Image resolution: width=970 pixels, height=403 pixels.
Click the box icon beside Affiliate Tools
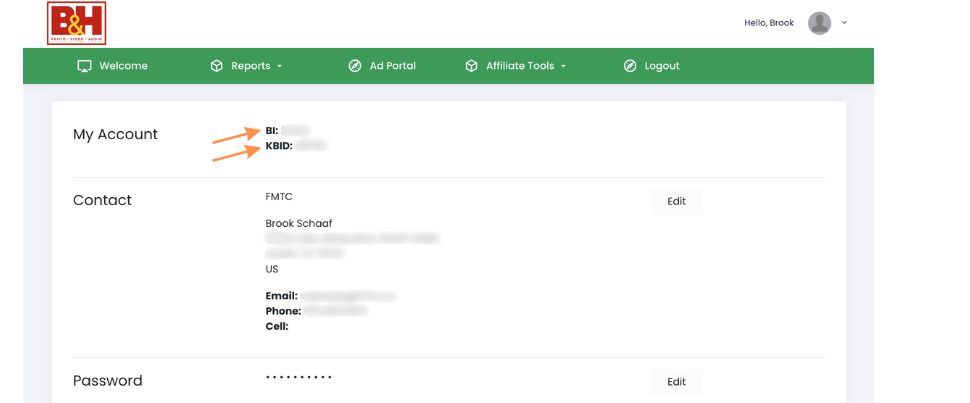coord(471,66)
